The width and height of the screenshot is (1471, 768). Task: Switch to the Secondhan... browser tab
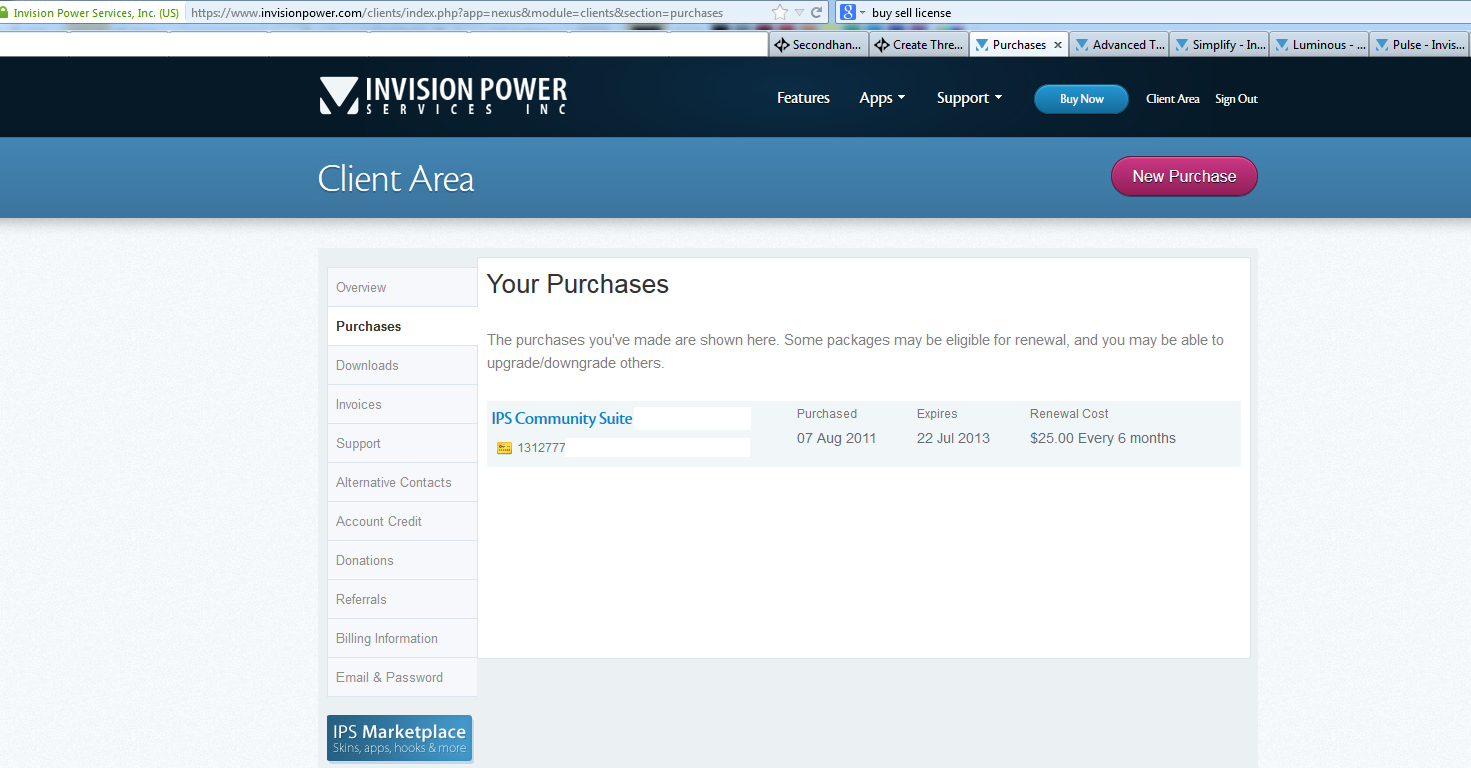click(x=819, y=45)
